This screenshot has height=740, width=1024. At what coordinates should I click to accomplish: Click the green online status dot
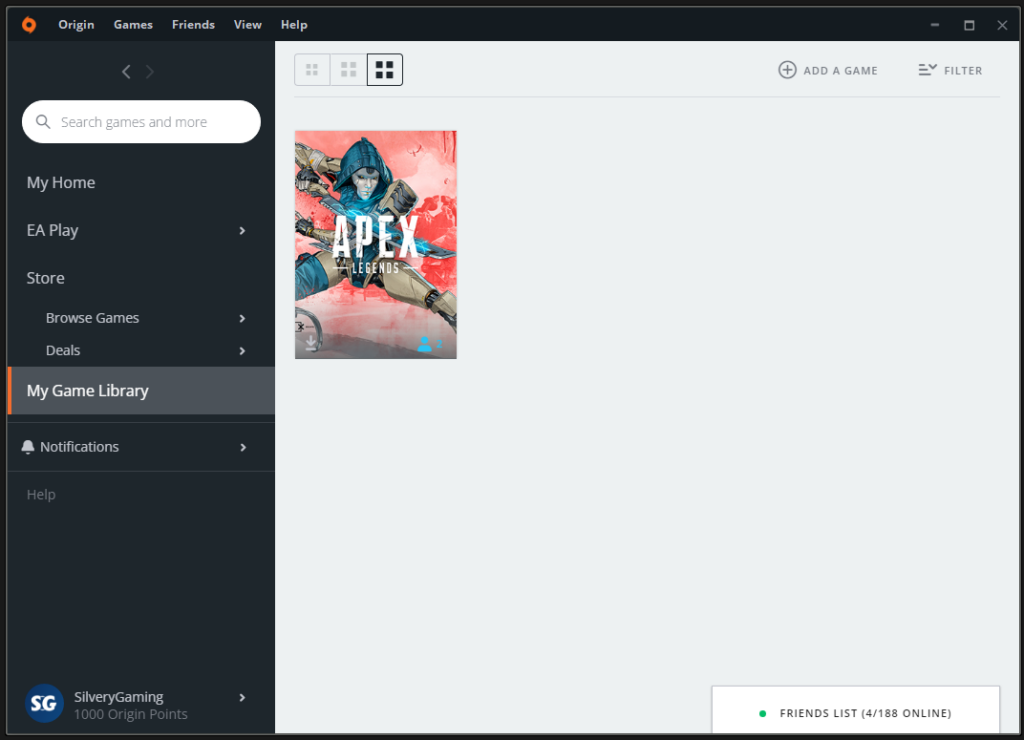762,713
